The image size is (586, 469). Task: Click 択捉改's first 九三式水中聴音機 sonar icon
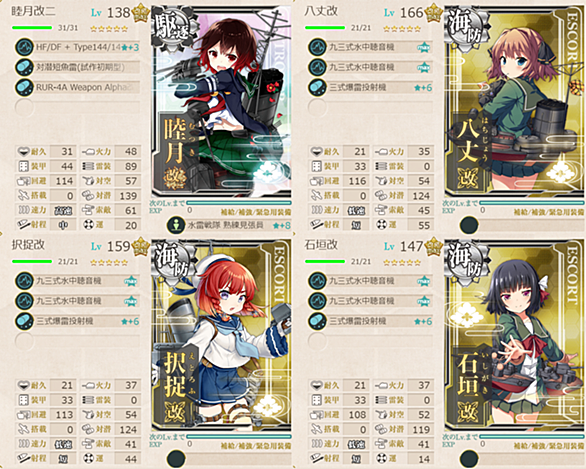(24, 281)
